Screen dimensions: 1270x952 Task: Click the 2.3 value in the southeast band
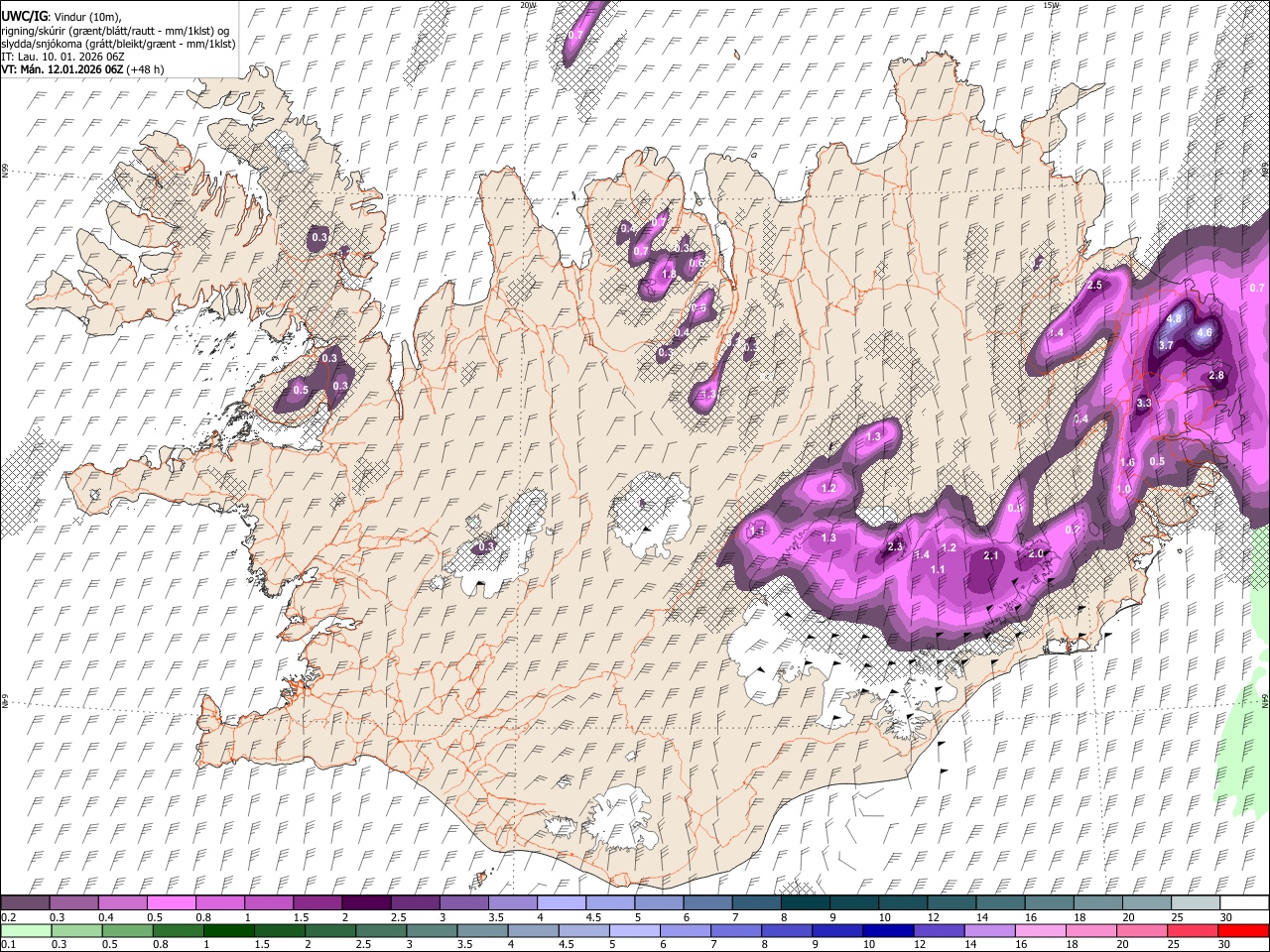point(895,547)
